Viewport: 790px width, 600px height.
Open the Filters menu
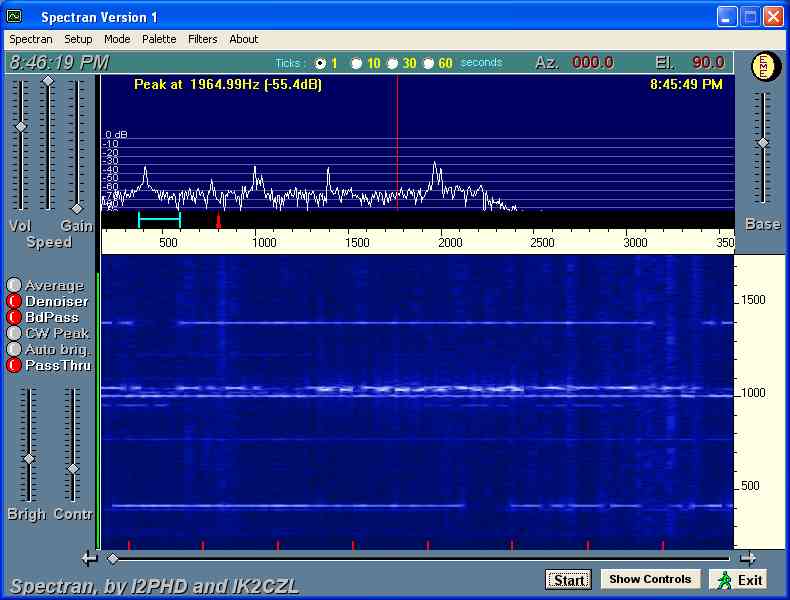[x=203, y=39]
